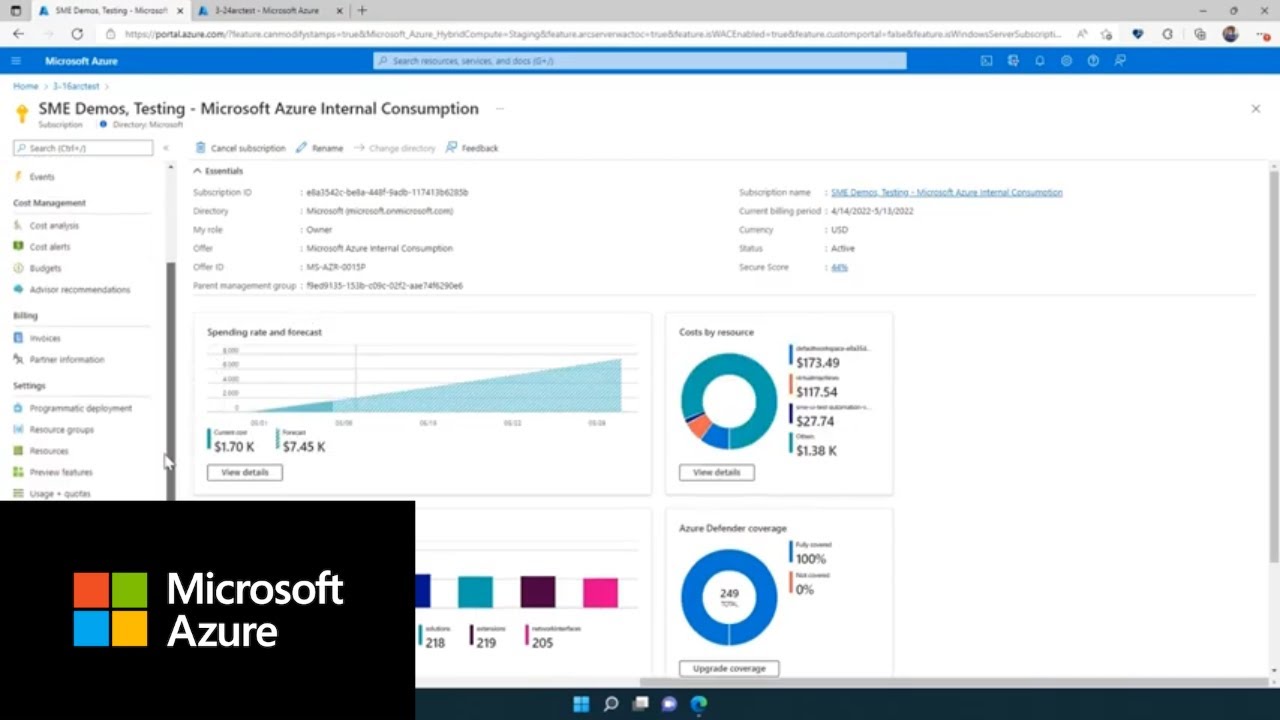Open browser profile avatar
The image size is (1280, 720).
point(1230,33)
